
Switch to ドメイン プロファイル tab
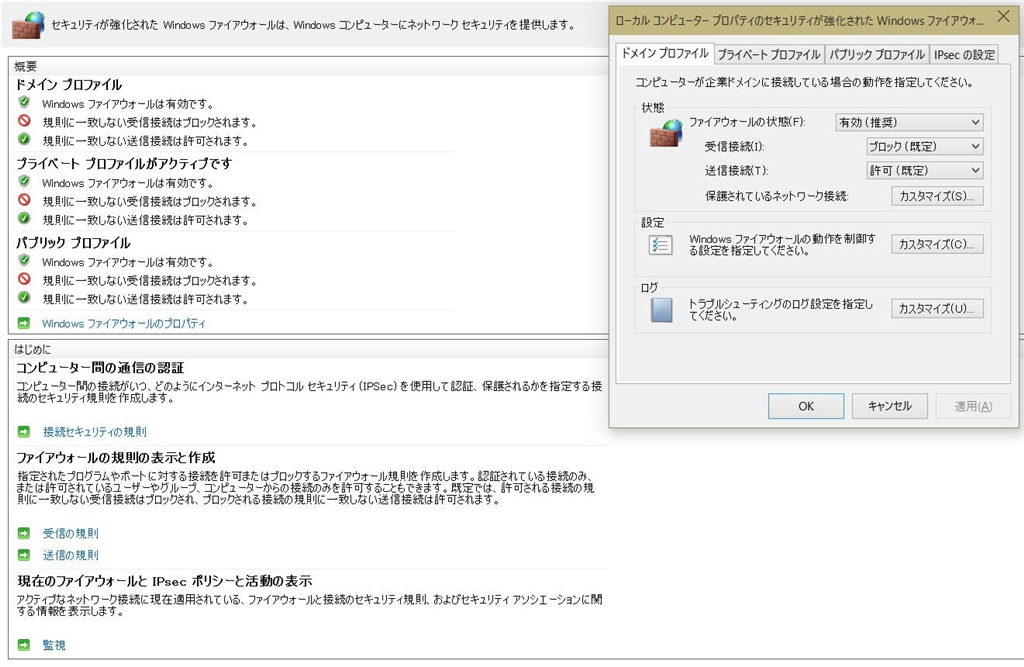665,54
